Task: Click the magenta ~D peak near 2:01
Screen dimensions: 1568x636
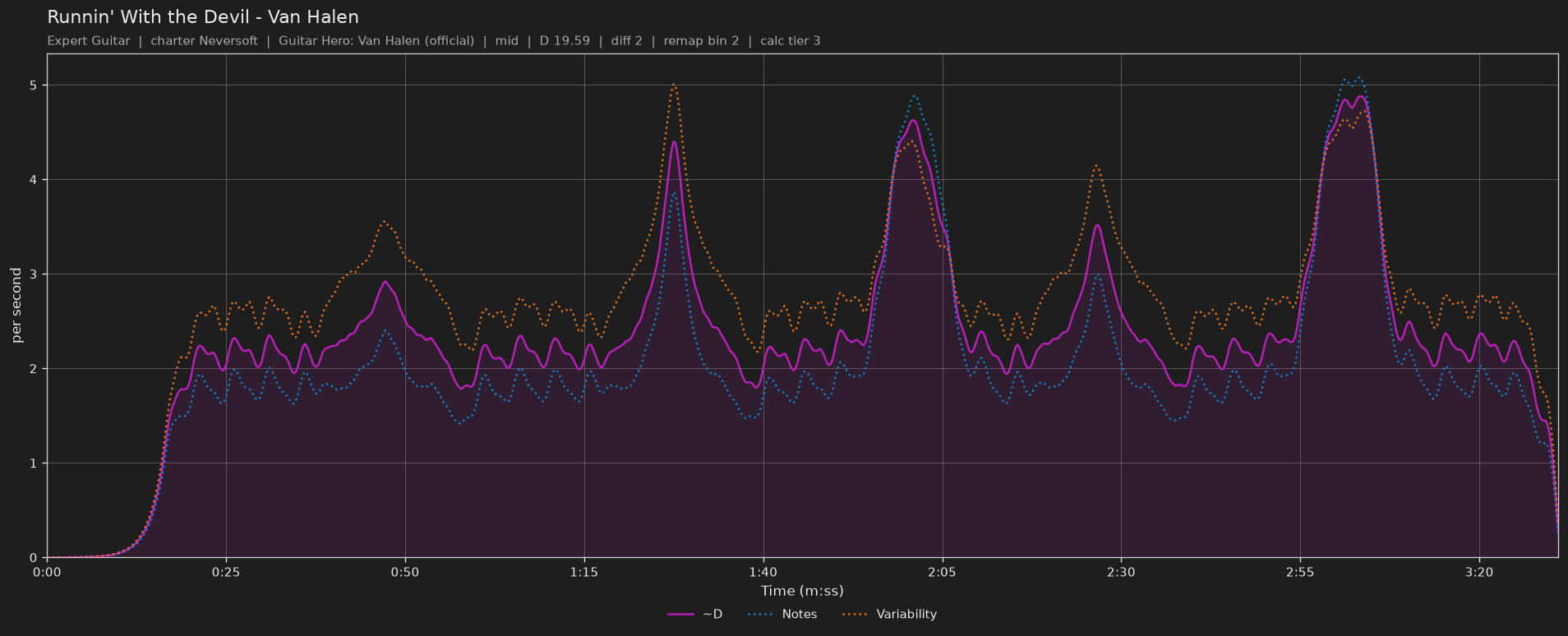Action: pos(913,121)
